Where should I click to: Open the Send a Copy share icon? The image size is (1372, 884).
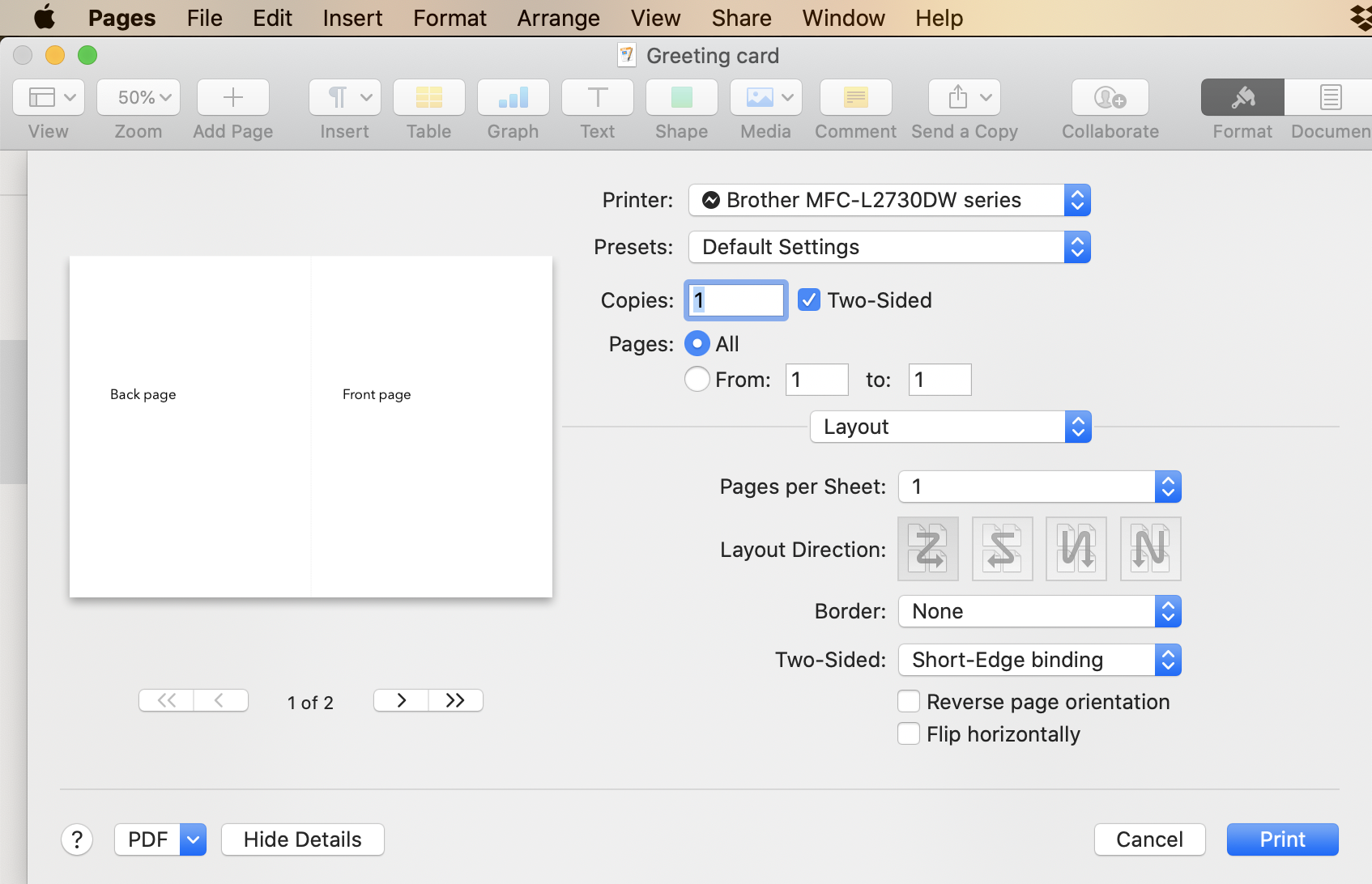(x=965, y=97)
